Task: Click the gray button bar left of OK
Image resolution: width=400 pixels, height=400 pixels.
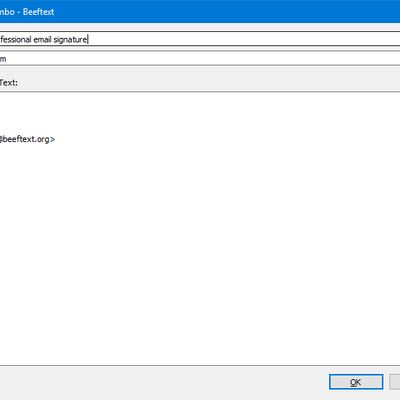Action: [x=163, y=382]
